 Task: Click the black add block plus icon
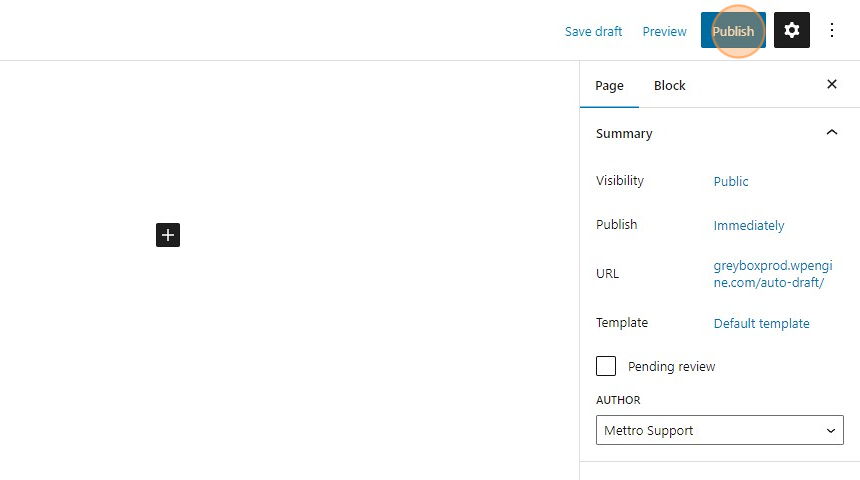(x=168, y=235)
